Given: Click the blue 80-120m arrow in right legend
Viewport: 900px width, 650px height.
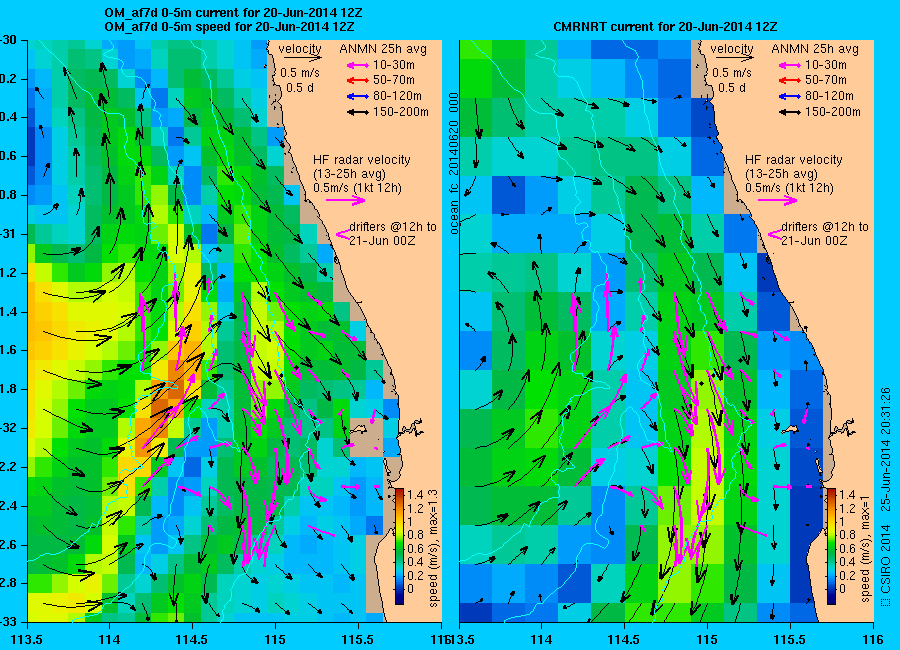Looking at the screenshot, I should [x=790, y=96].
